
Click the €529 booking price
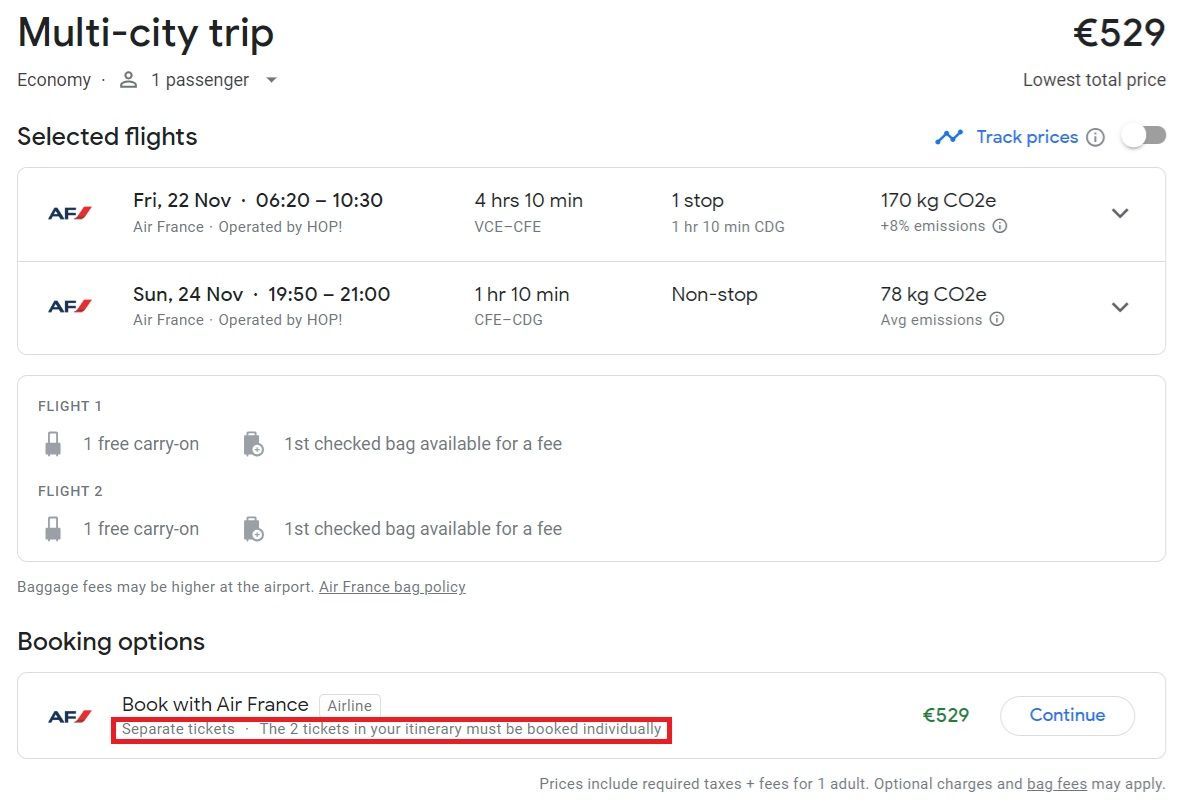pos(945,715)
